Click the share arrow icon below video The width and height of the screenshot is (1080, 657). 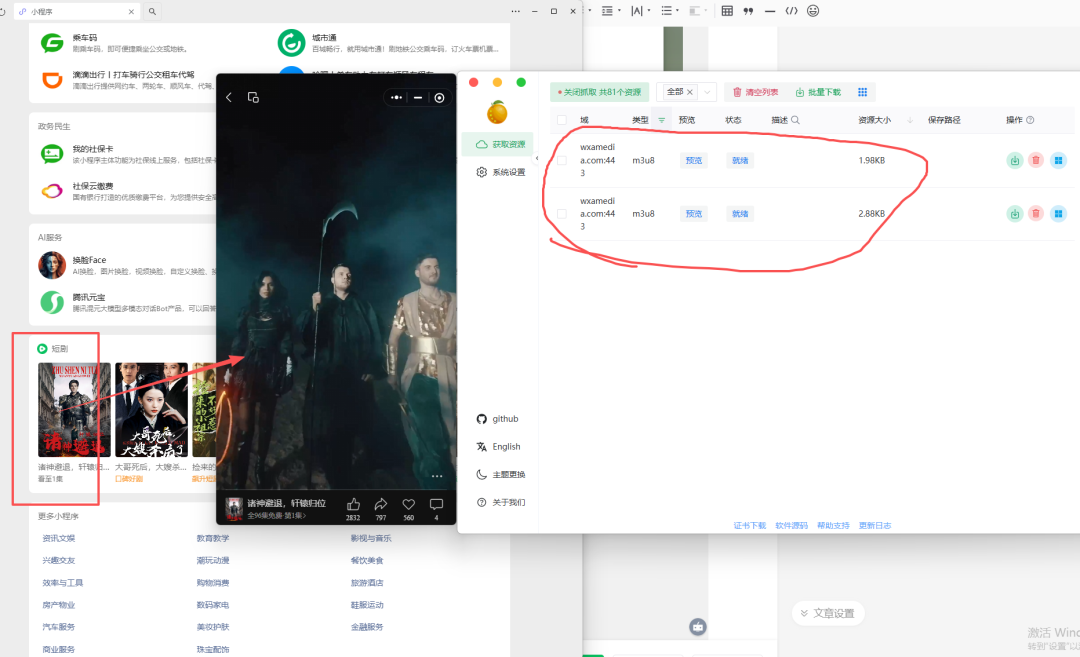click(x=381, y=505)
